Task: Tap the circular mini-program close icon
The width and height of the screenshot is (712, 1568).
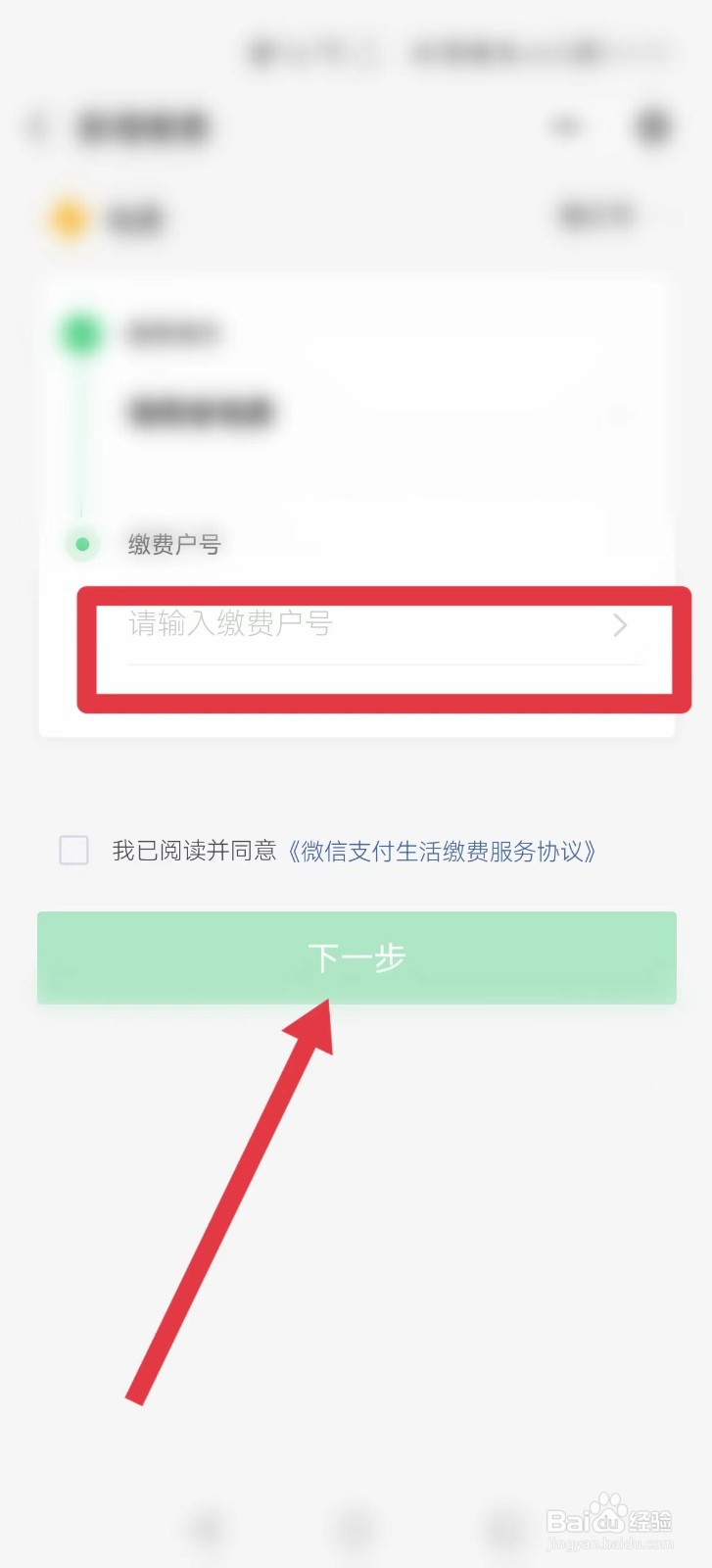Action: pyautogui.click(x=653, y=126)
